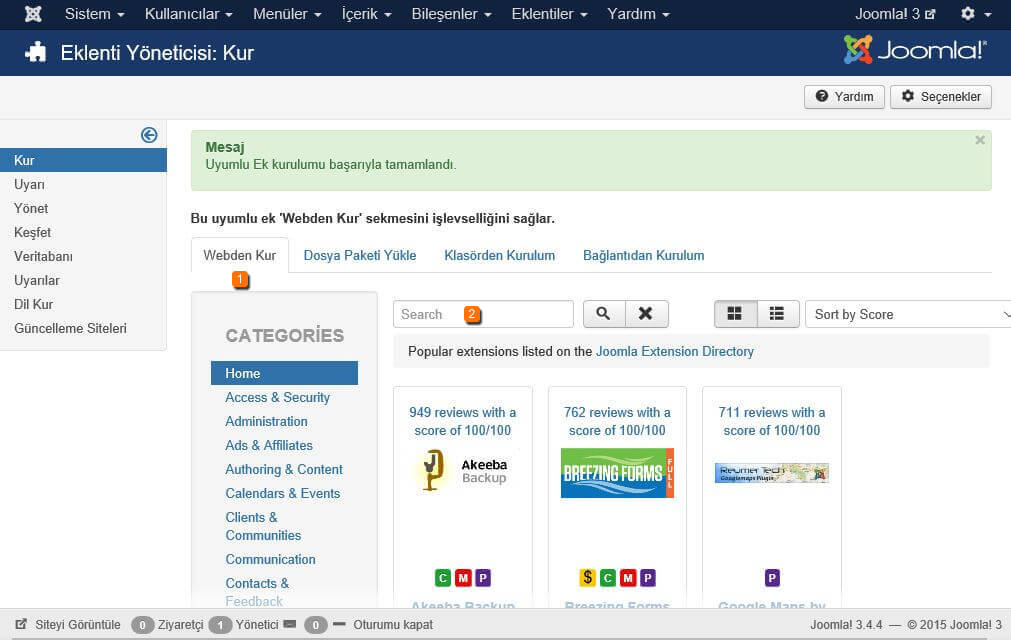Open the Dosya Paketi Yükle tab

pos(360,255)
